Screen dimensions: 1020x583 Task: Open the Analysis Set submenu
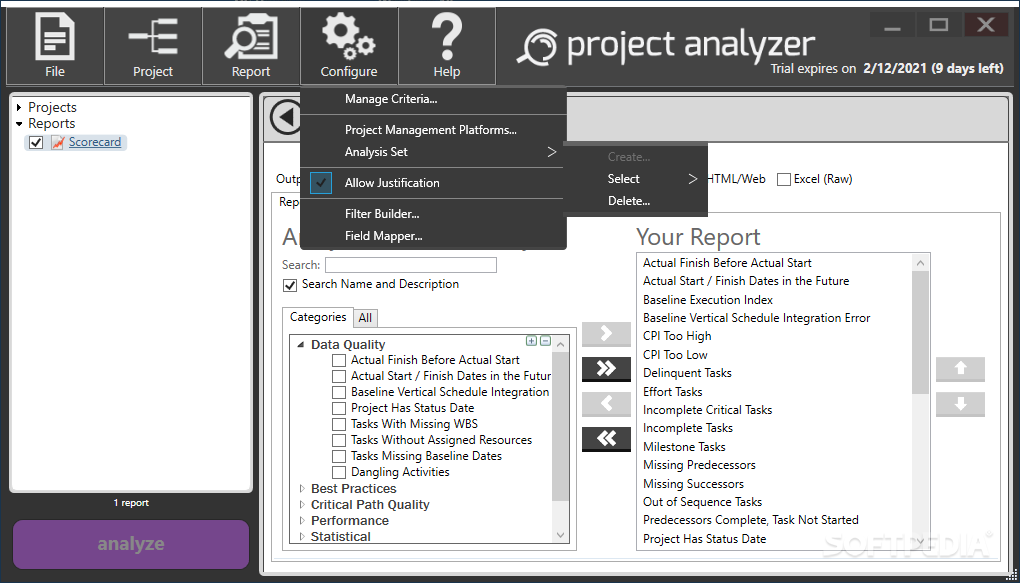tap(433, 152)
